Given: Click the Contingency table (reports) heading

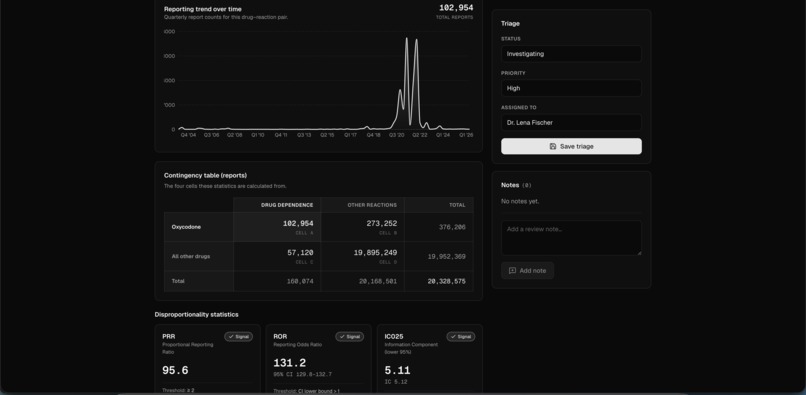Looking at the screenshot, I should (x=205, y=175).
